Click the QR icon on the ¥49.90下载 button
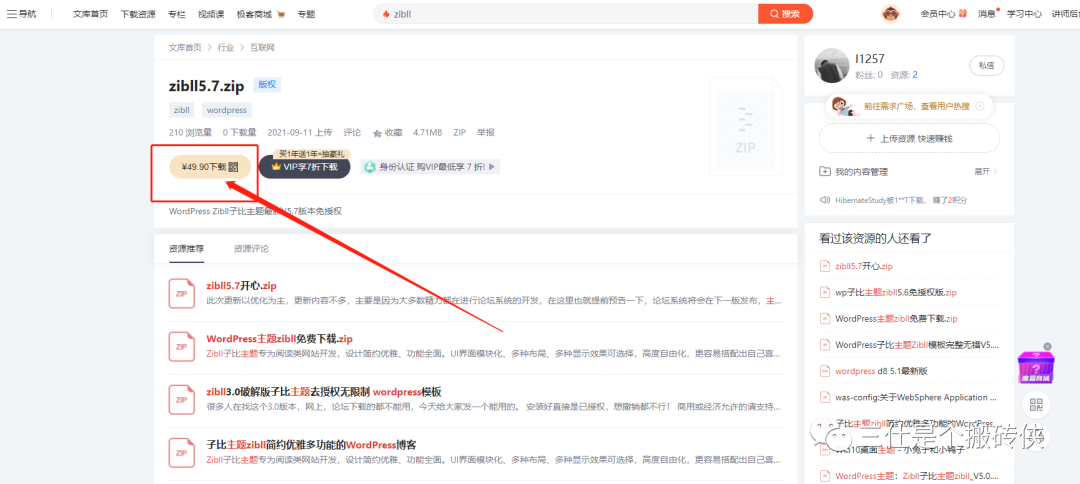Image resolution: width=1080 pixels, height=484 pixels. click(233, 167)
